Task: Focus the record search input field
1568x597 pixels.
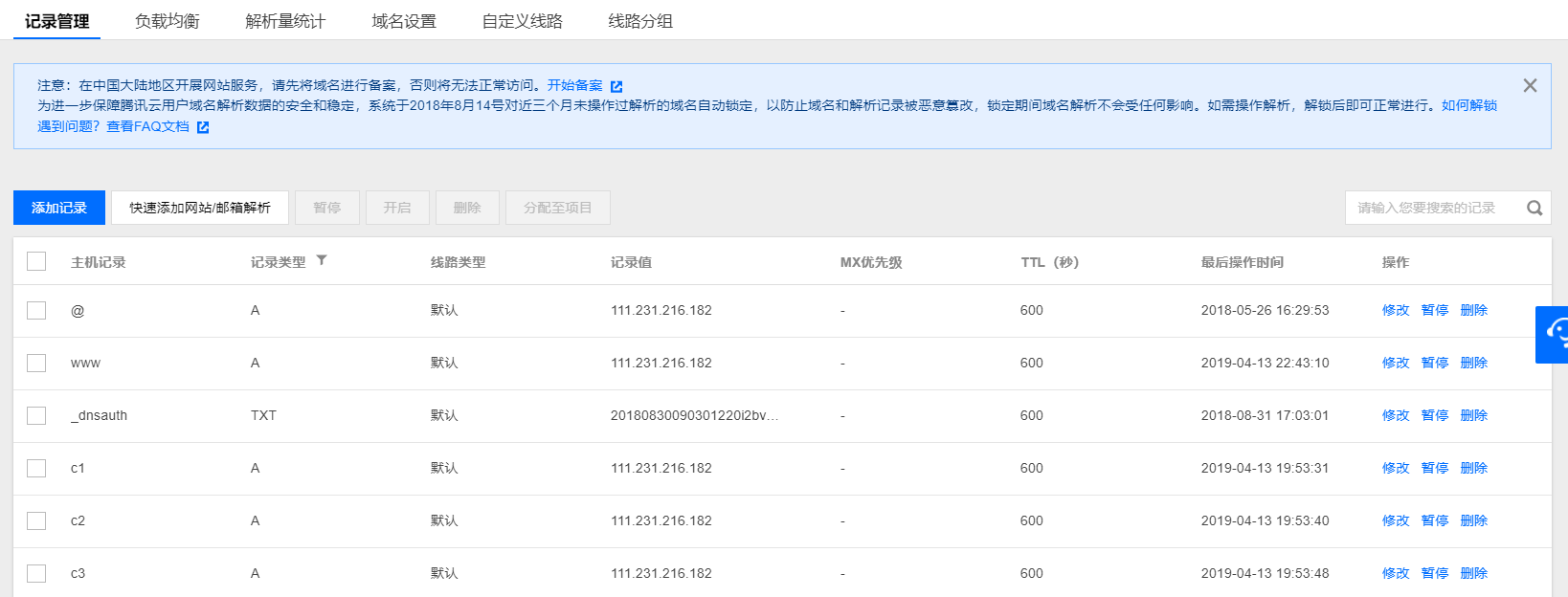Action: tap(1434, 208)
